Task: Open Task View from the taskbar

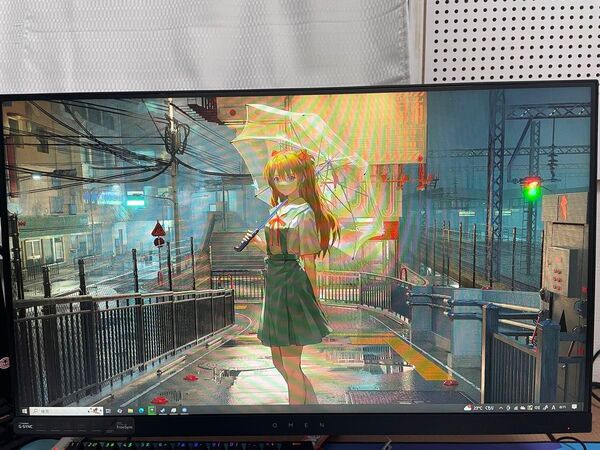Action: 108,411
